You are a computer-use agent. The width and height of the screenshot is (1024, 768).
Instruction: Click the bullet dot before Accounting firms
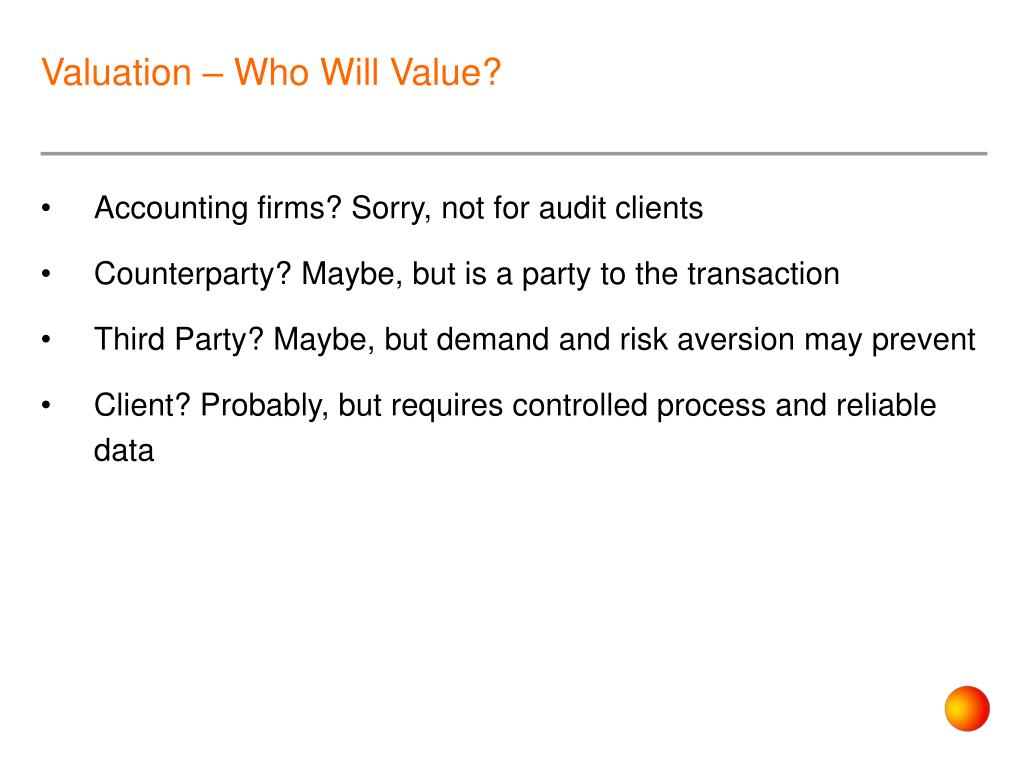[46, 209]
